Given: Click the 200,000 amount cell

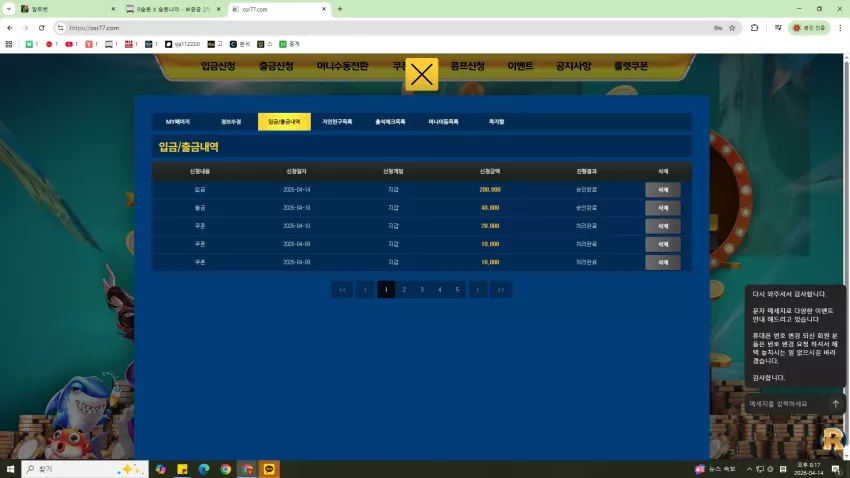Looking at the screenshot, I should tap(490, 190).
